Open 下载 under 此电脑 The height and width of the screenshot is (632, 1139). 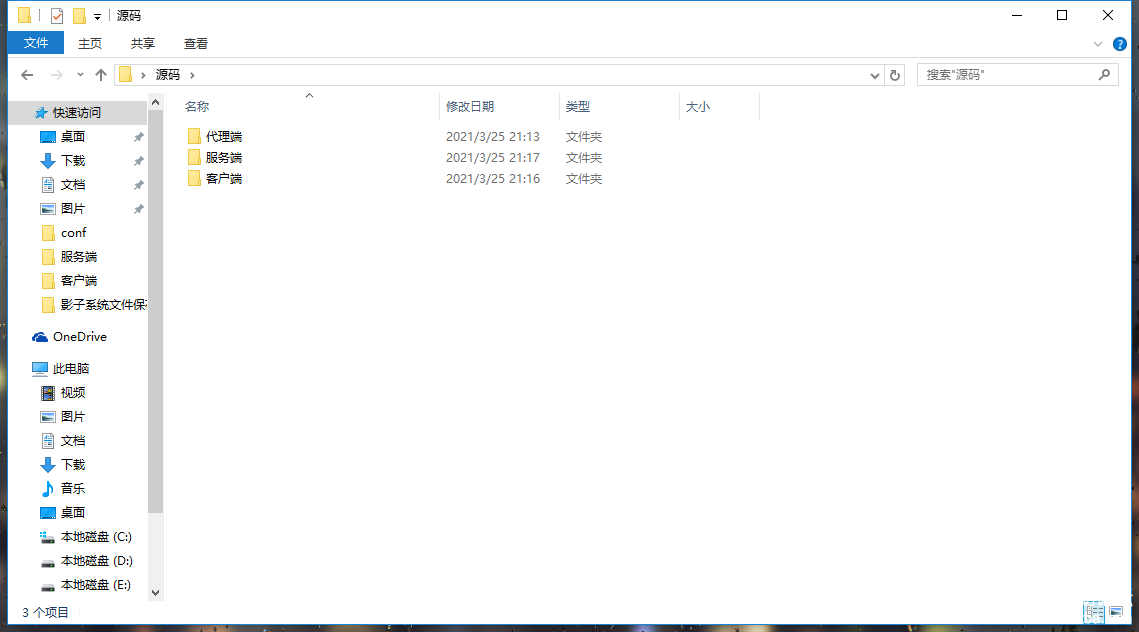point(62,465)
